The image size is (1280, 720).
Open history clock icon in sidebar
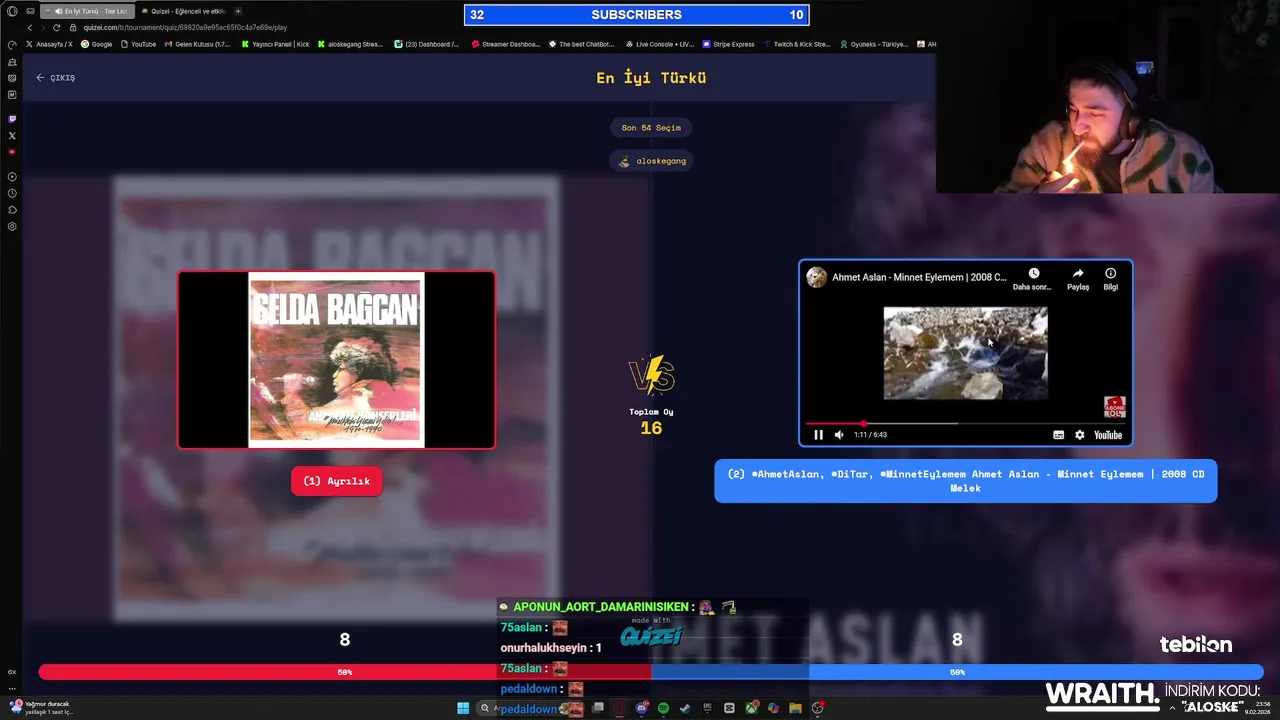[x=12, y=193]
